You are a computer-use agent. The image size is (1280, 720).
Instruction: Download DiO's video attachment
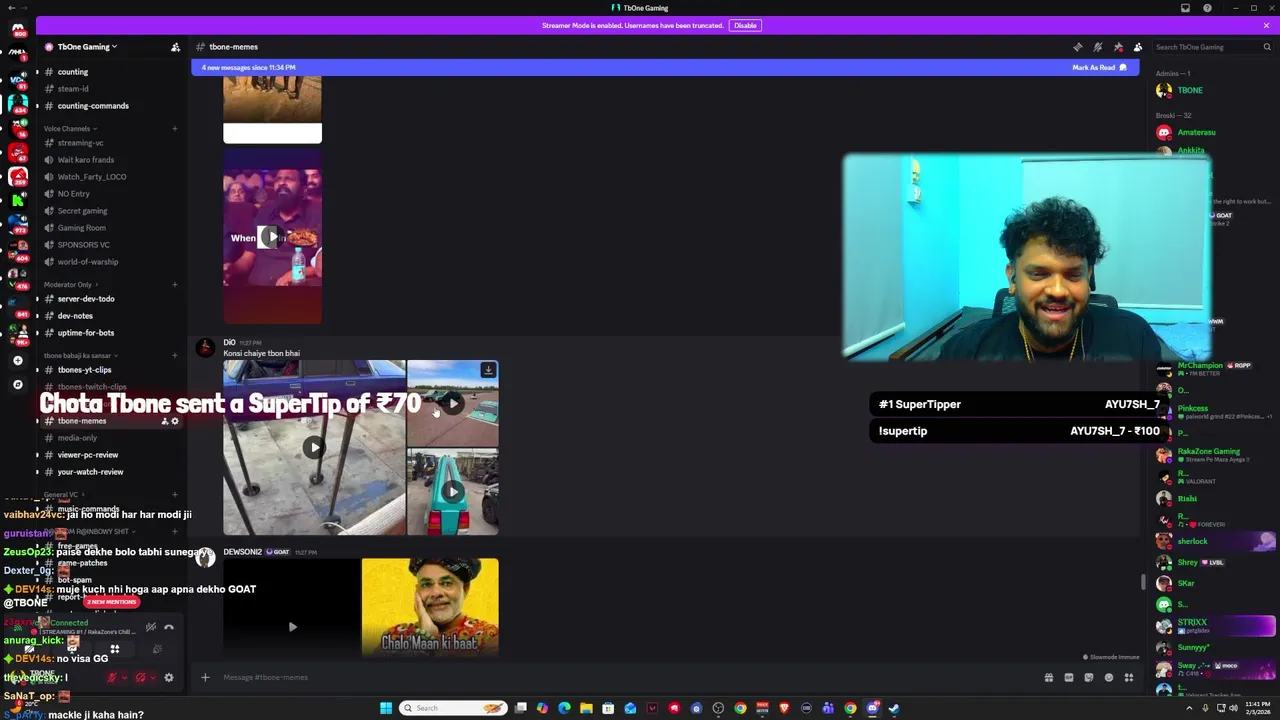(x=488, y=370)
